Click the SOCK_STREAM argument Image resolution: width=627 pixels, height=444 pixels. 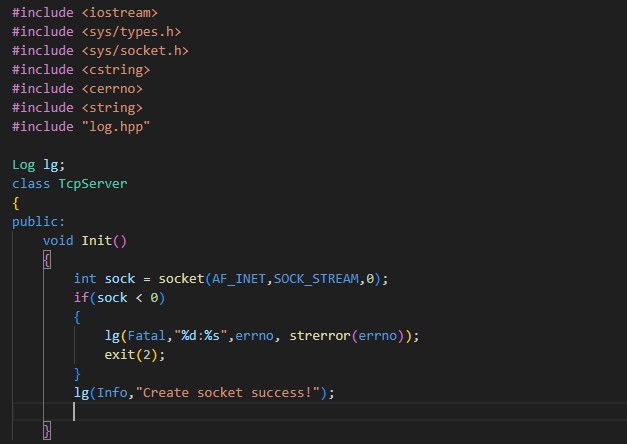(x=316, y=279)
